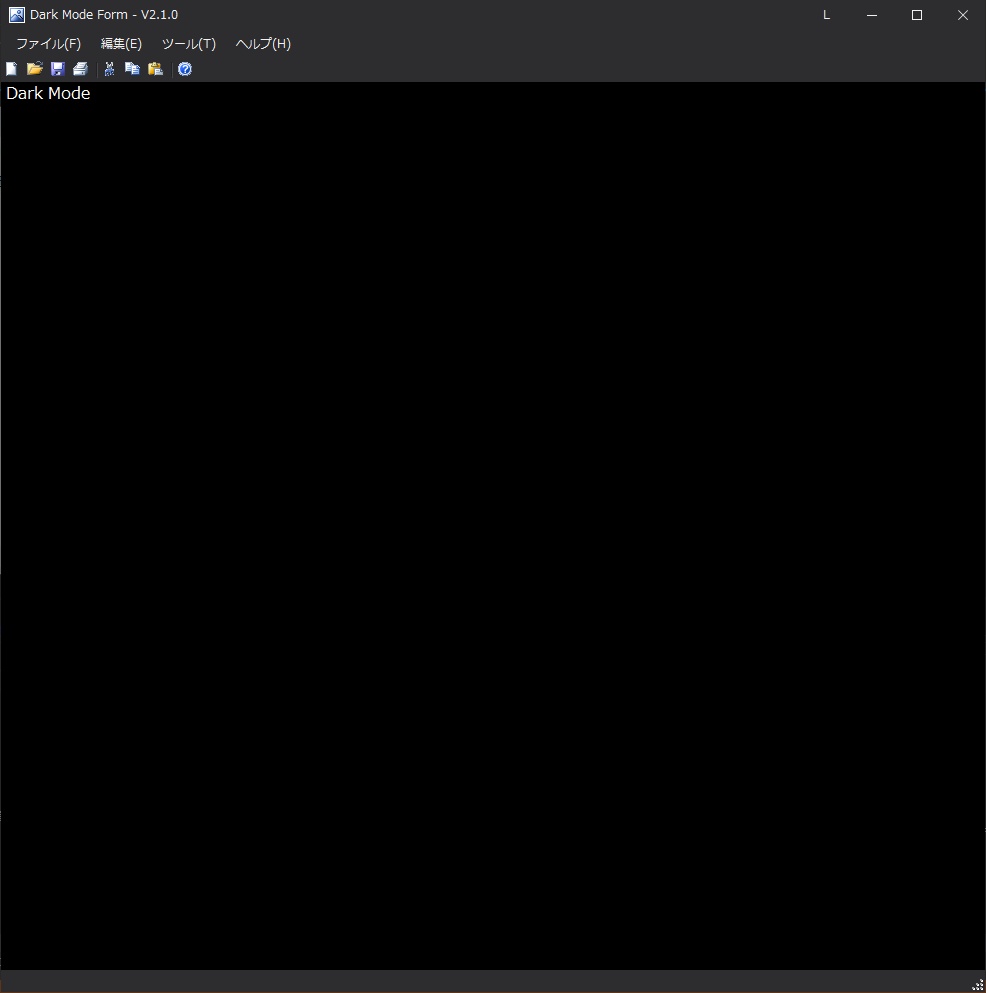Maximize the Dark Mode Form window
Image resolution: width=986 pixels, height=993 pixels.
pos(917,15)
